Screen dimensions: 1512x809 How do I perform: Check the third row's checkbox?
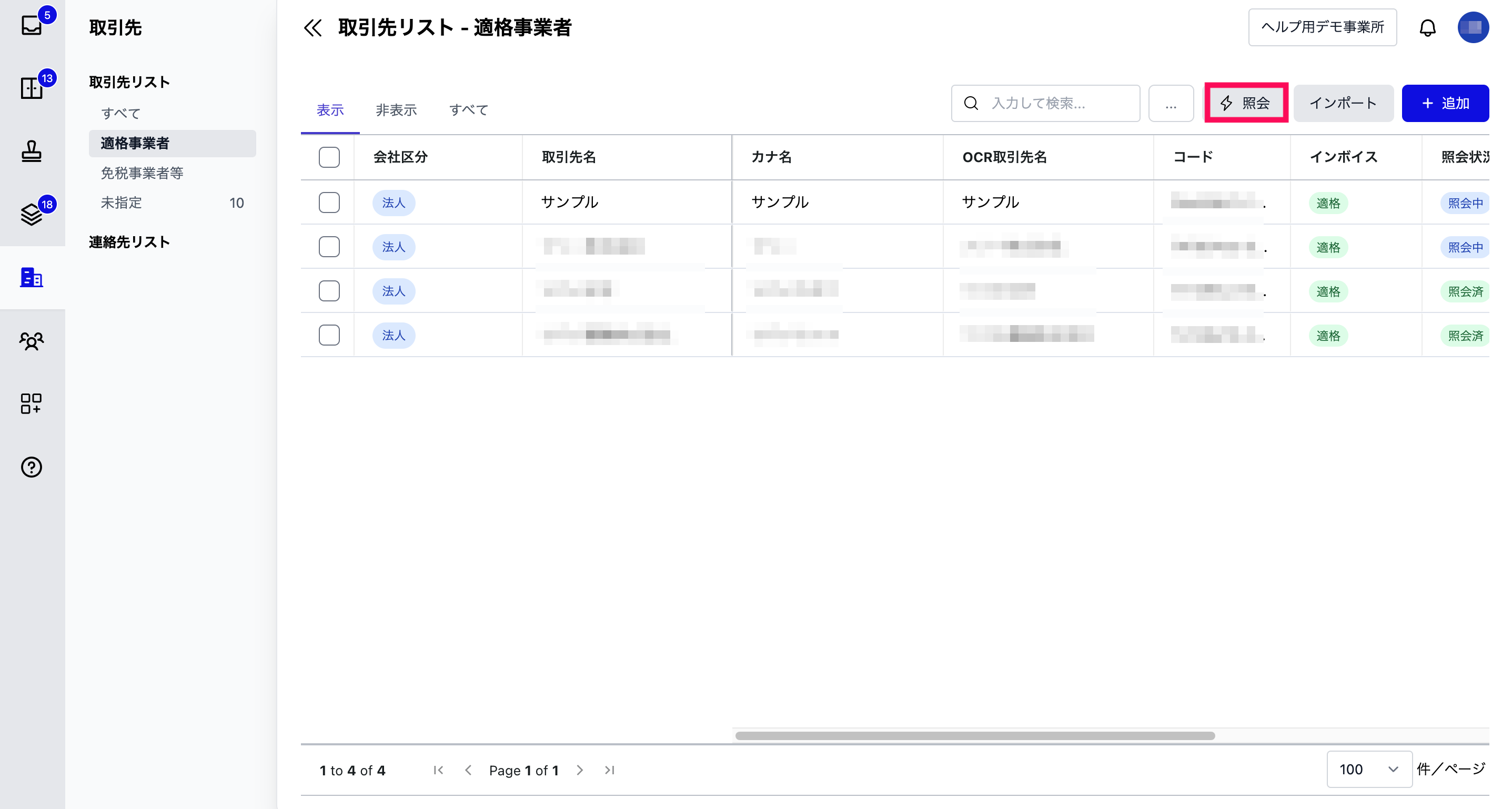[329, 290]
